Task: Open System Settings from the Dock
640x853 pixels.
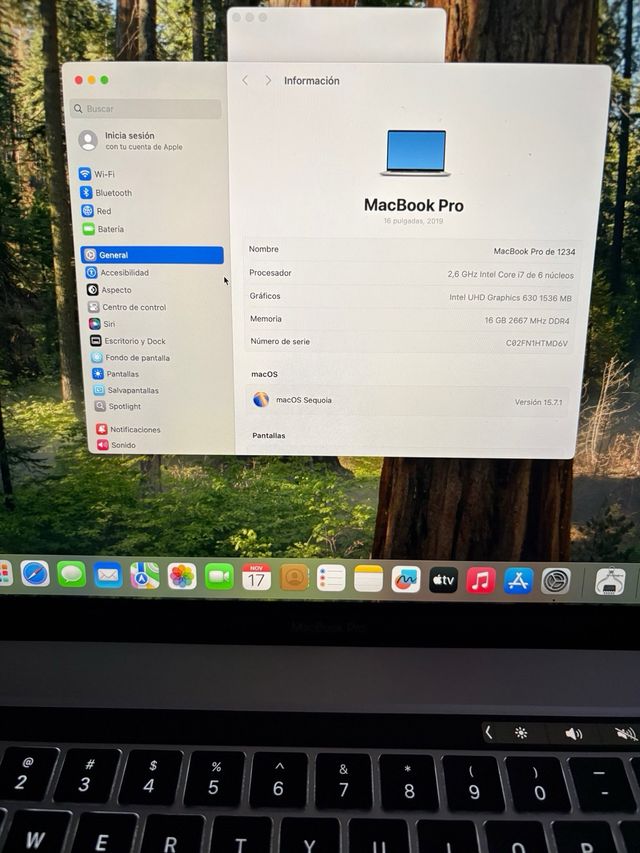Action: [556, 582]
